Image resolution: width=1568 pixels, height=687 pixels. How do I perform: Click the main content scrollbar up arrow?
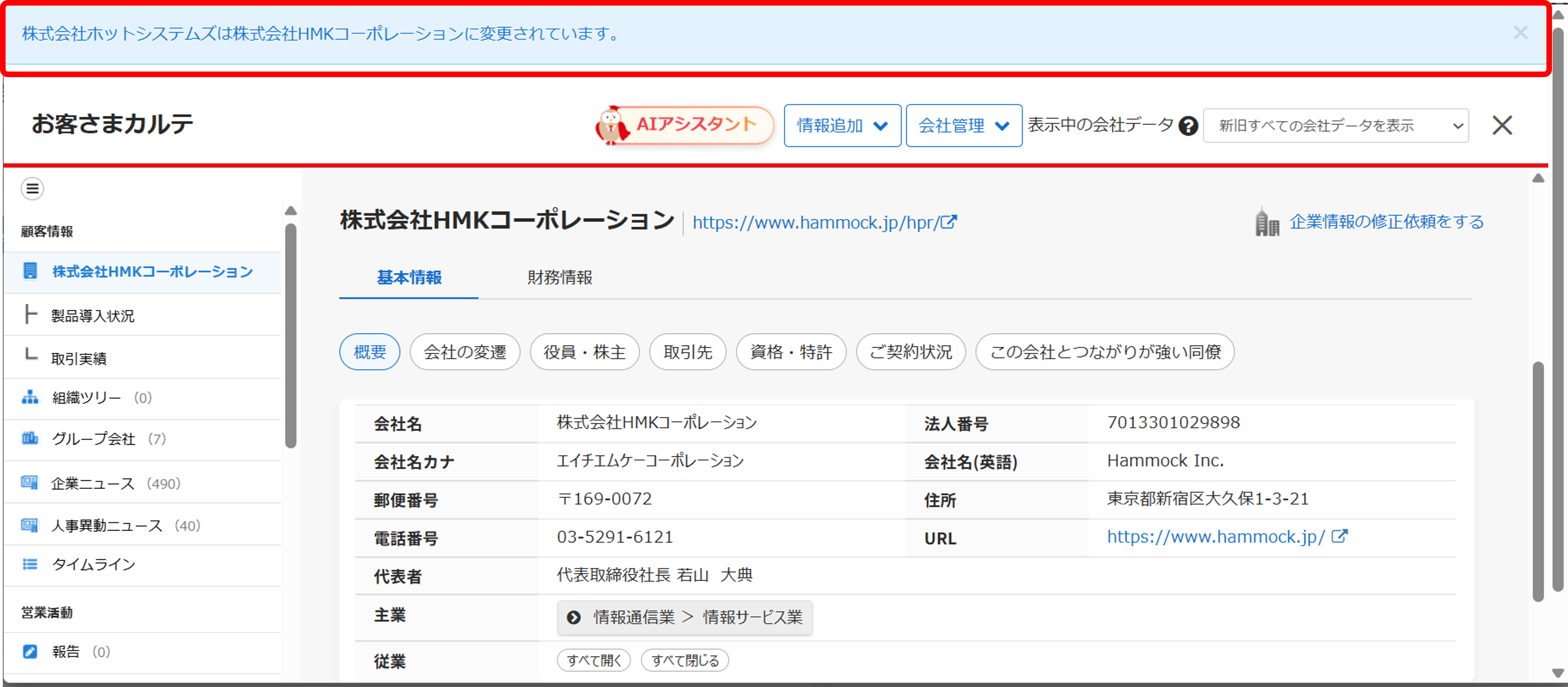coord(1538,178)
